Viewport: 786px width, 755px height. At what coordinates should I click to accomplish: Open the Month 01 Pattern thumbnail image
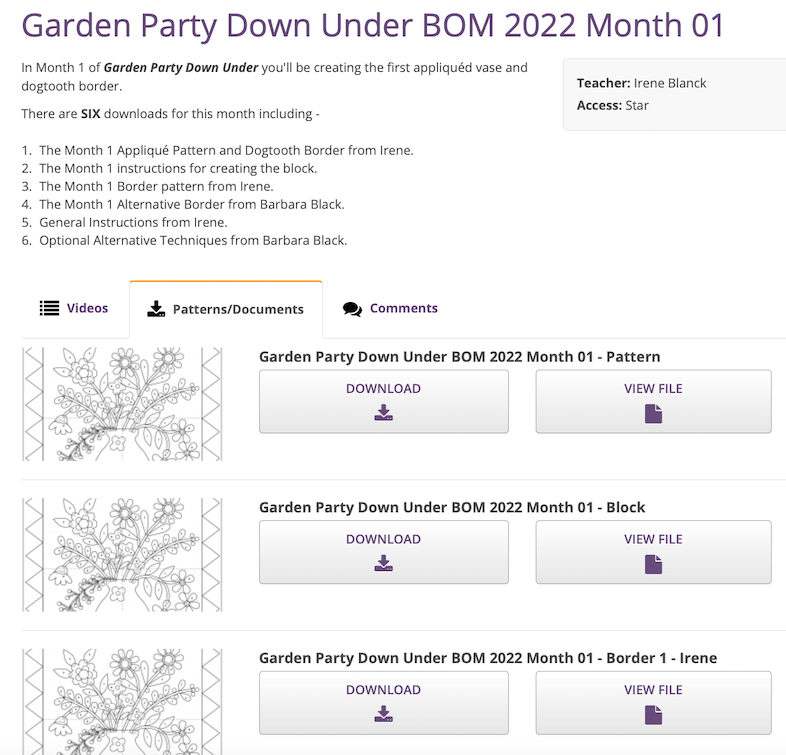122,404
